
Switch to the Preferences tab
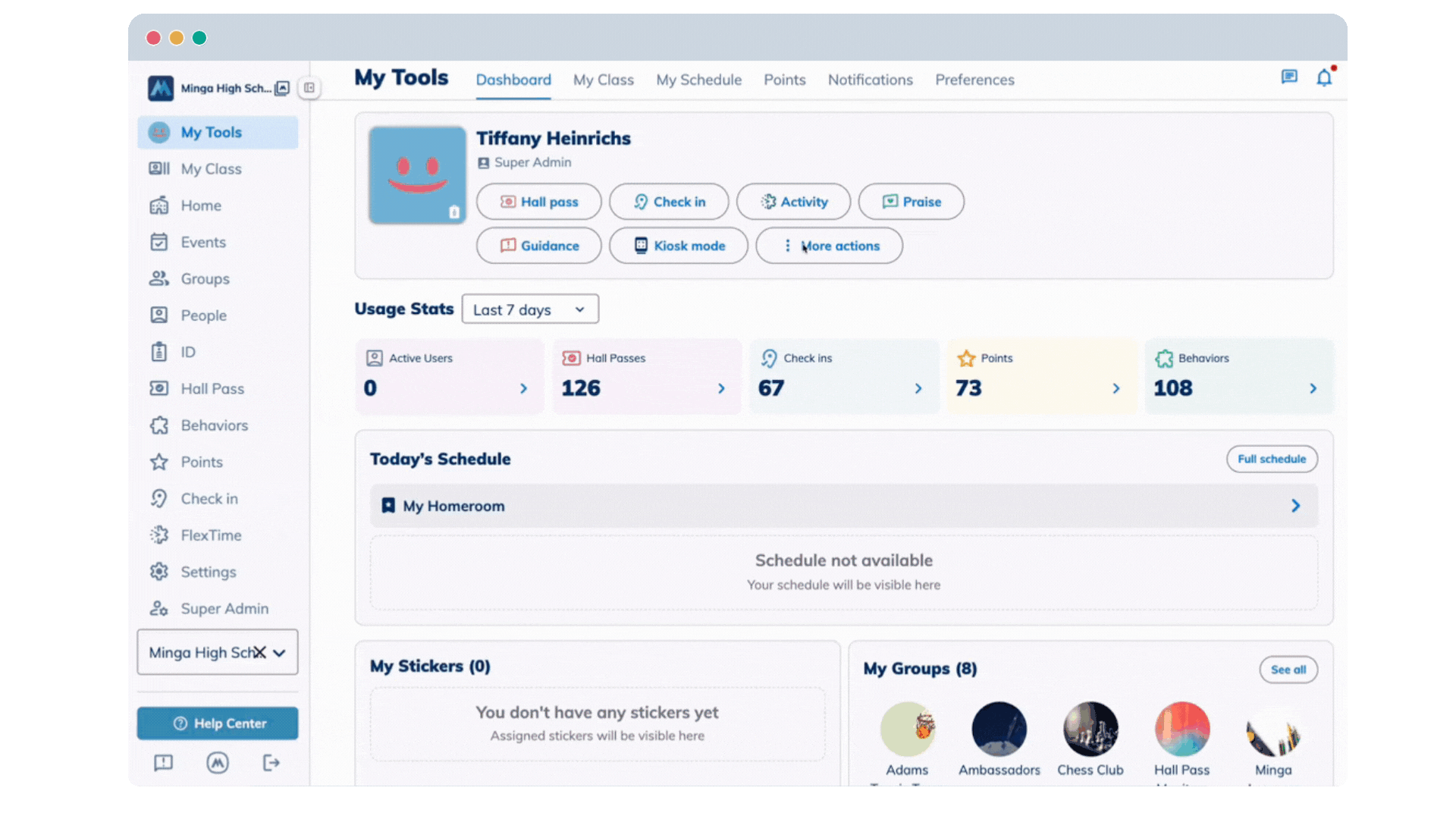pyautogui.click(x=974, y=80)
